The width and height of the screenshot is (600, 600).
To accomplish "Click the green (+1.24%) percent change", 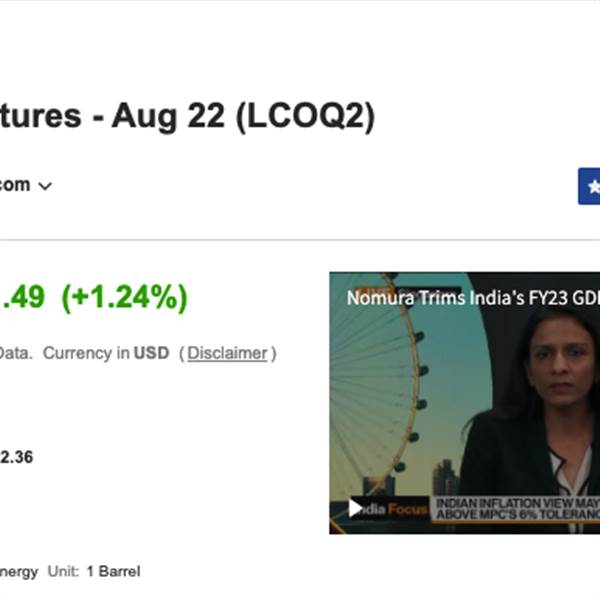I will click(x=124, y=297).
